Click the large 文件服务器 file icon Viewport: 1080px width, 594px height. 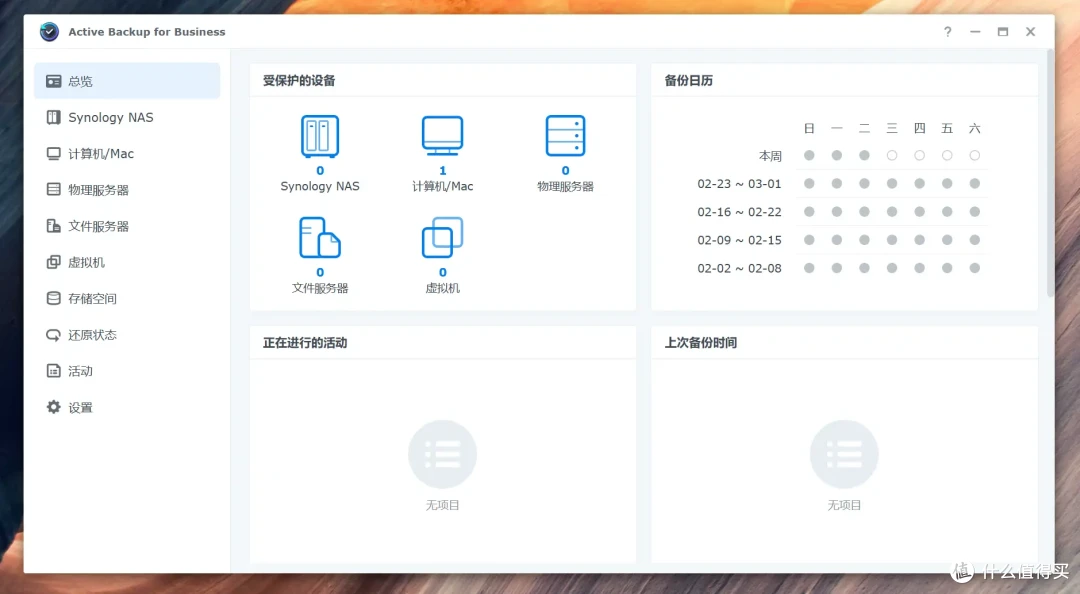[x=320, y=238]
